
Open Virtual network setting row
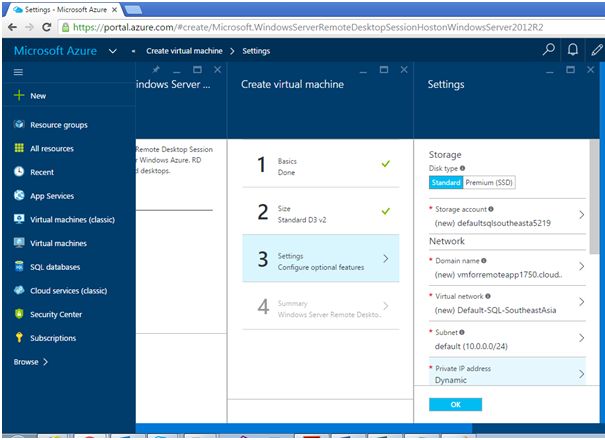click(x=507, y=303)
